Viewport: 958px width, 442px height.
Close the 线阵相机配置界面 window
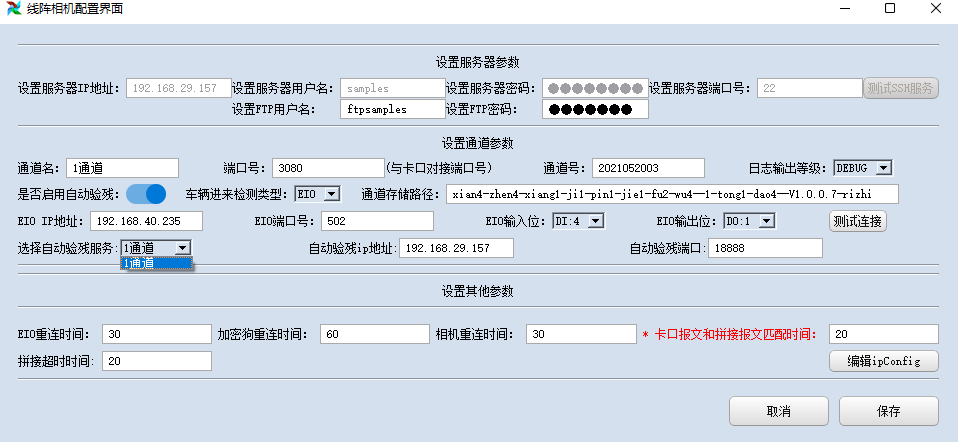pos(935,9)
